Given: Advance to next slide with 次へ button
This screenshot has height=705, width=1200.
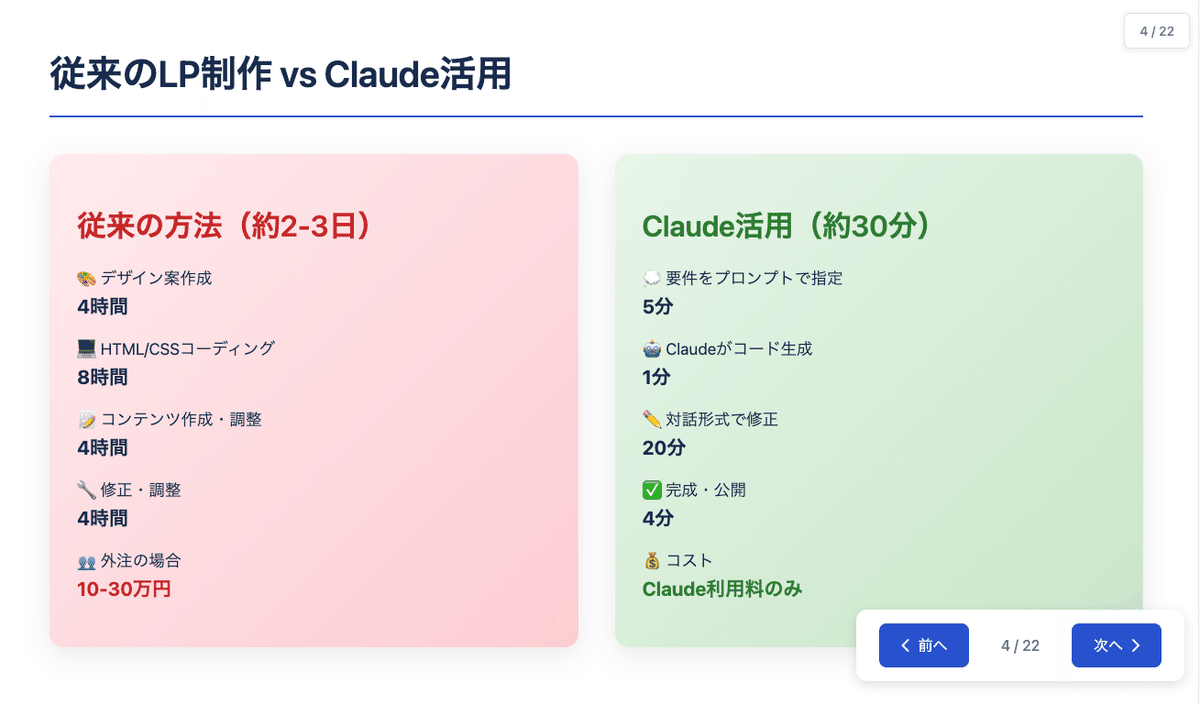Looking at the screenshot, I should point(1116,645).
